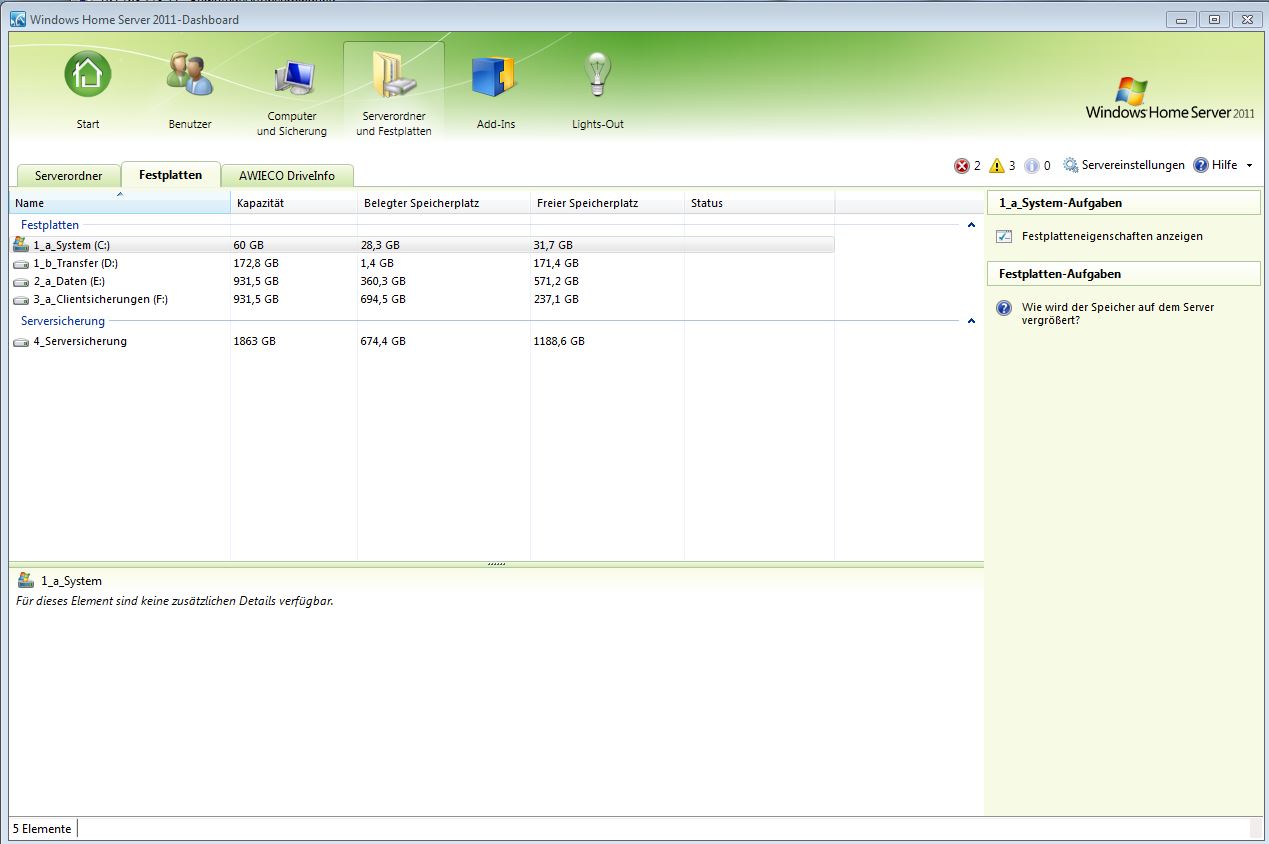The width and height of the screenshot is (1269, 844).
Task: Click the 1_a_System icon in details pane
Action: point(26,580)
